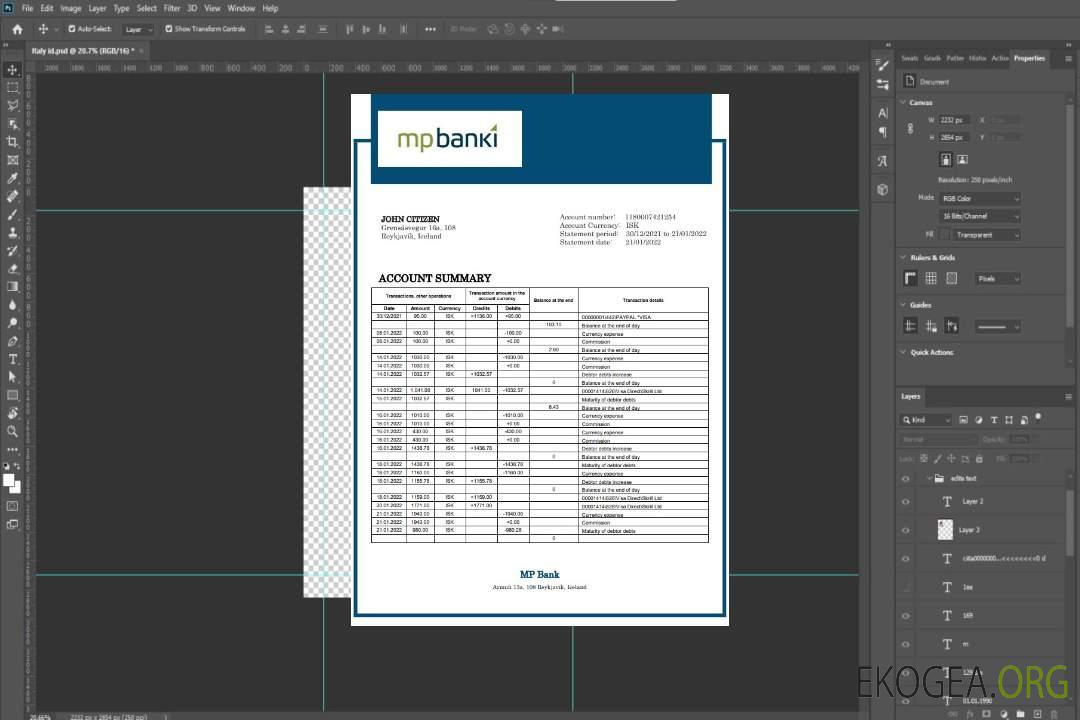Open the 16 Bits/Channel dropdown
The width and height of the screenshot is (1080, 720).
[x=979, y=216]
